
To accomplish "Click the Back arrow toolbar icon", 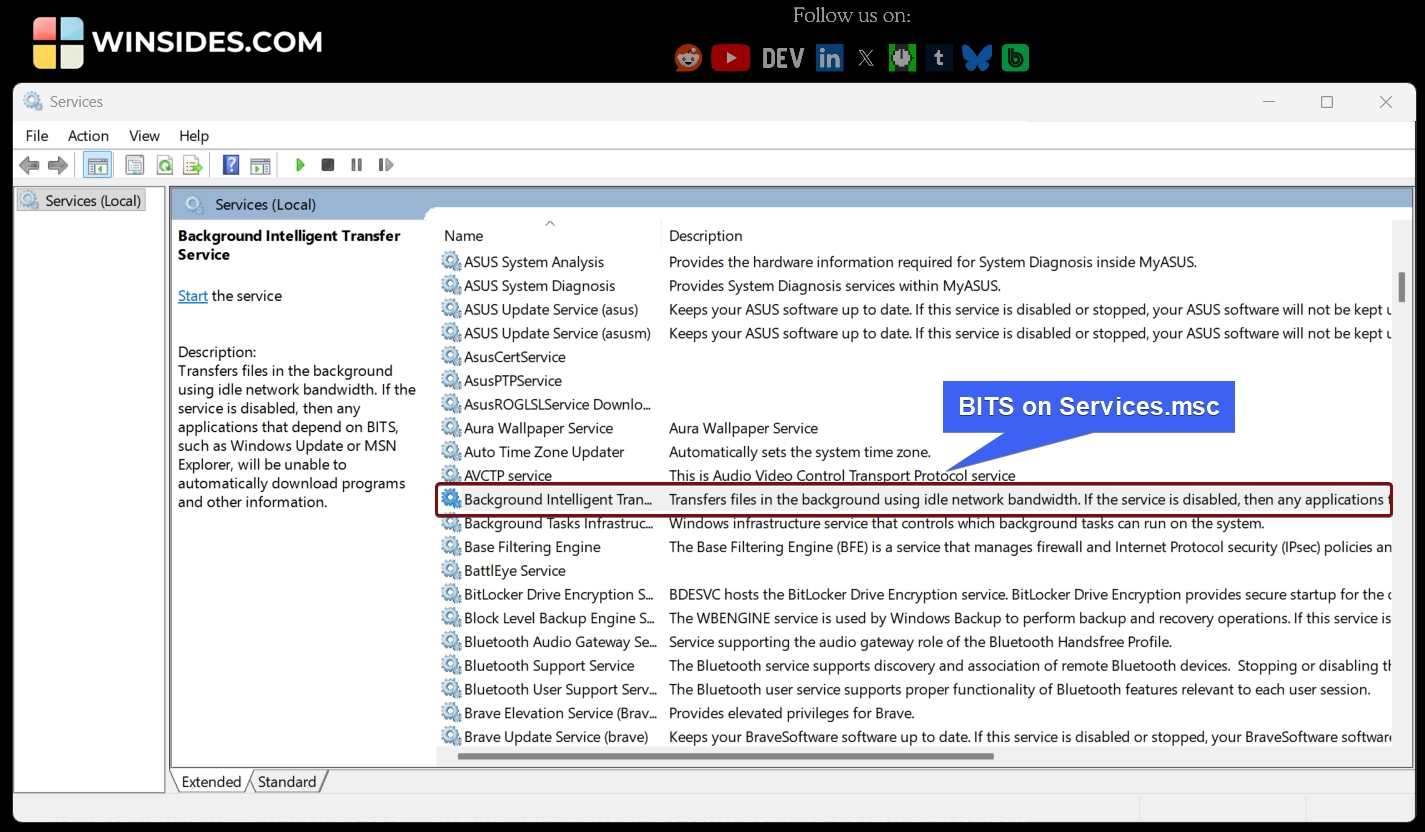I will tap(29, 165).
